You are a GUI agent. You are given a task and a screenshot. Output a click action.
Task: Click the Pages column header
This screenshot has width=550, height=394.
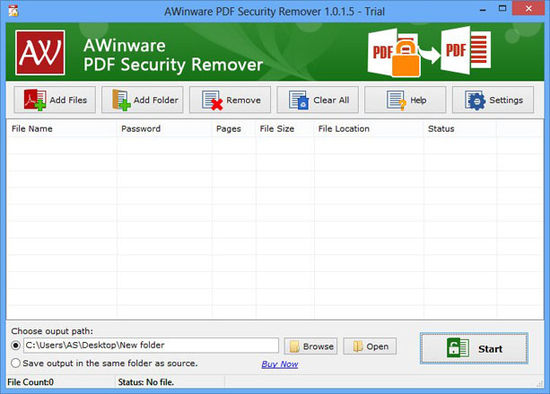click(234, 129)
